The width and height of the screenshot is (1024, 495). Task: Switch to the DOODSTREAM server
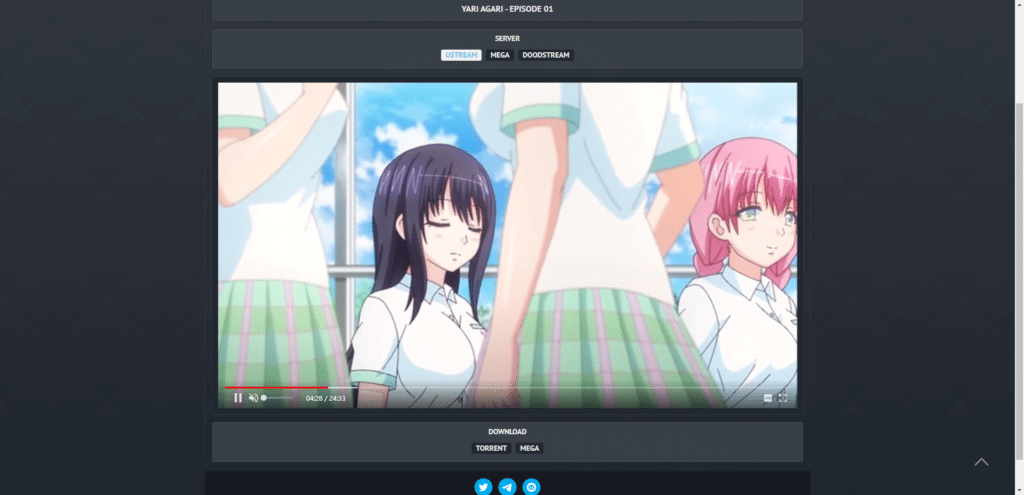546,56
